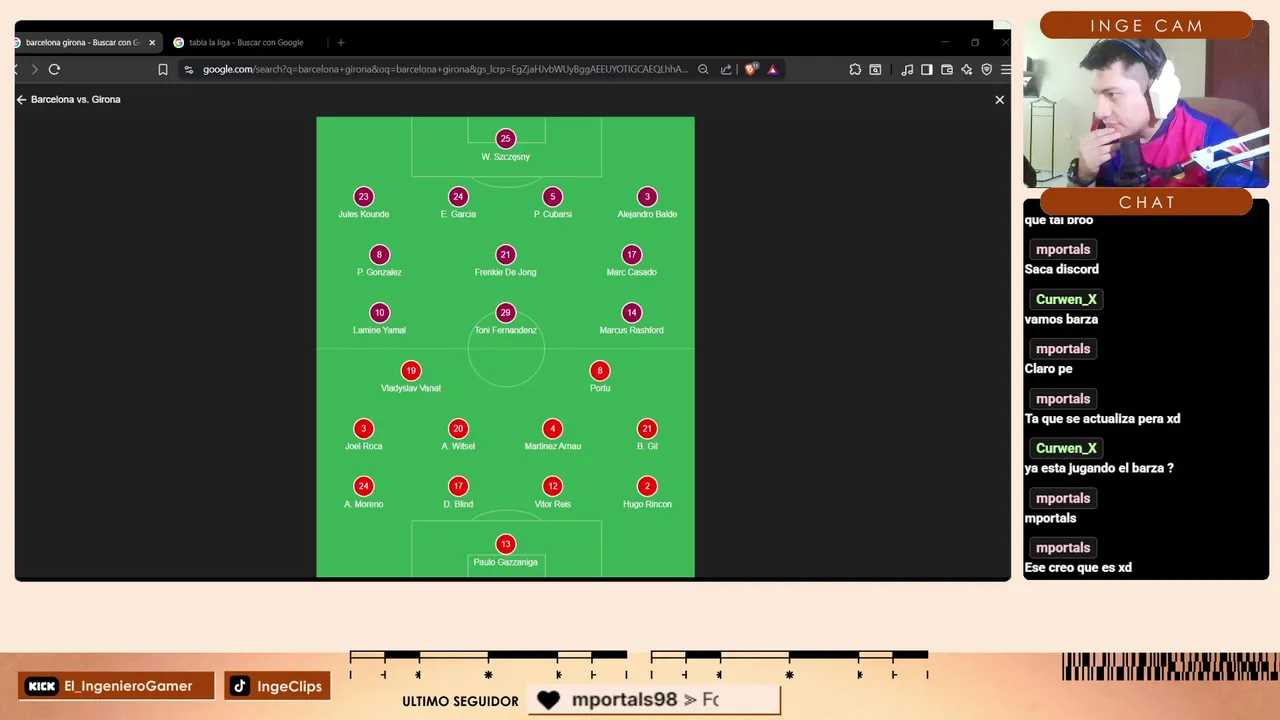Open the Brave Wallet icon
Screen dimensions: 1280x720
(947, 69)
